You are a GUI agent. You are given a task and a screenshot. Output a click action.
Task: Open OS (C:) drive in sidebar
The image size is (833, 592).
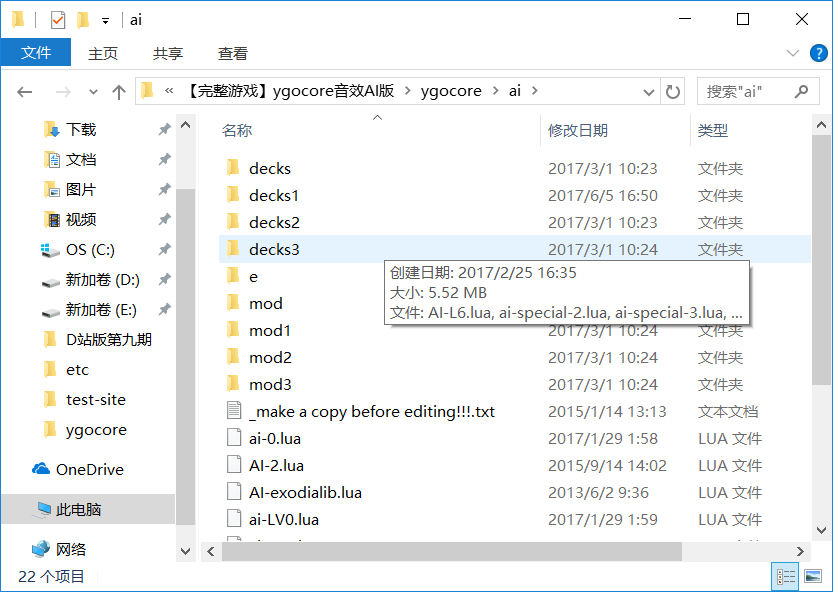click(90, 249)
